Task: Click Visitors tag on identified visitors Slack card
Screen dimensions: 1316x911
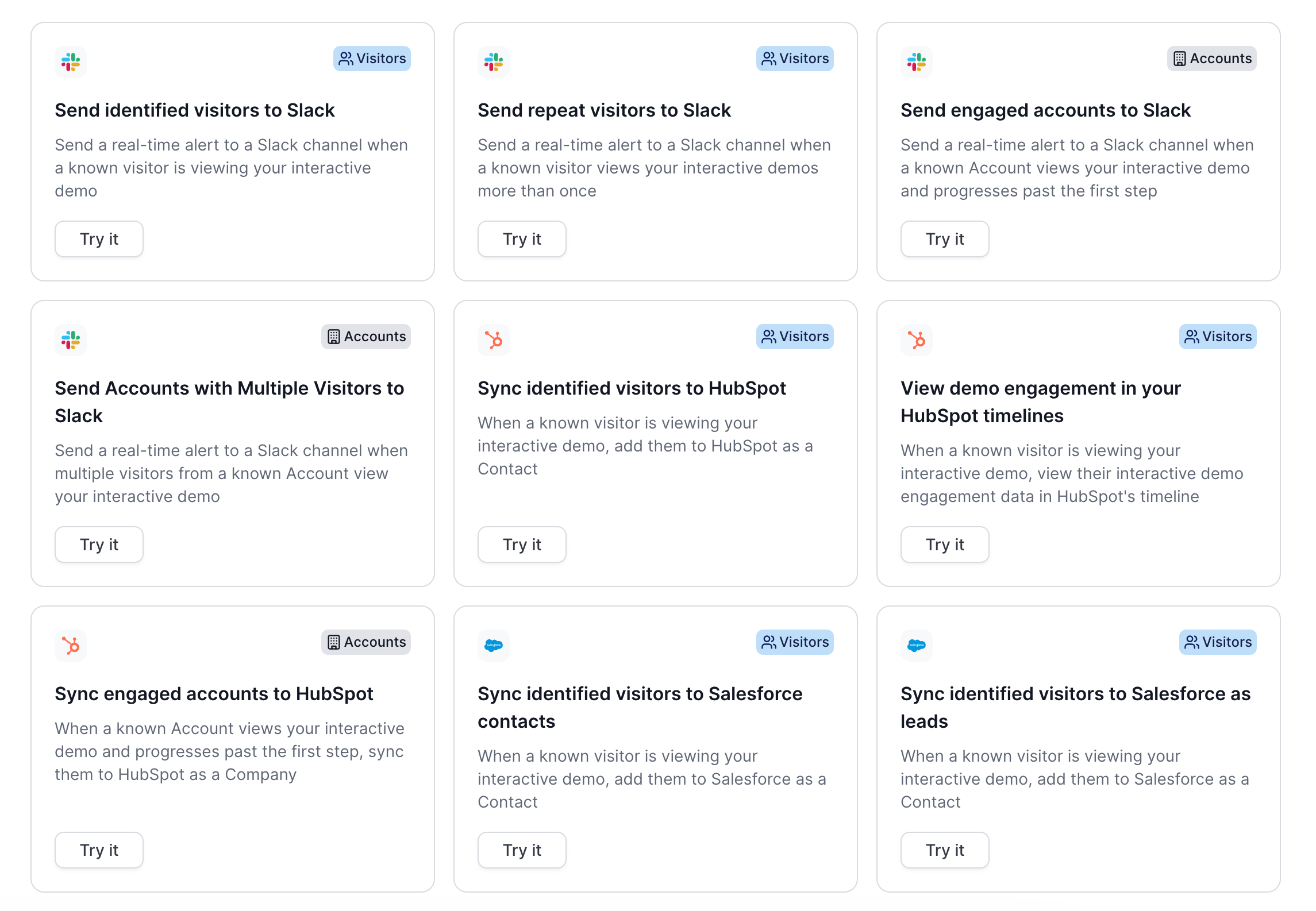Action: (x=372, y=59)
